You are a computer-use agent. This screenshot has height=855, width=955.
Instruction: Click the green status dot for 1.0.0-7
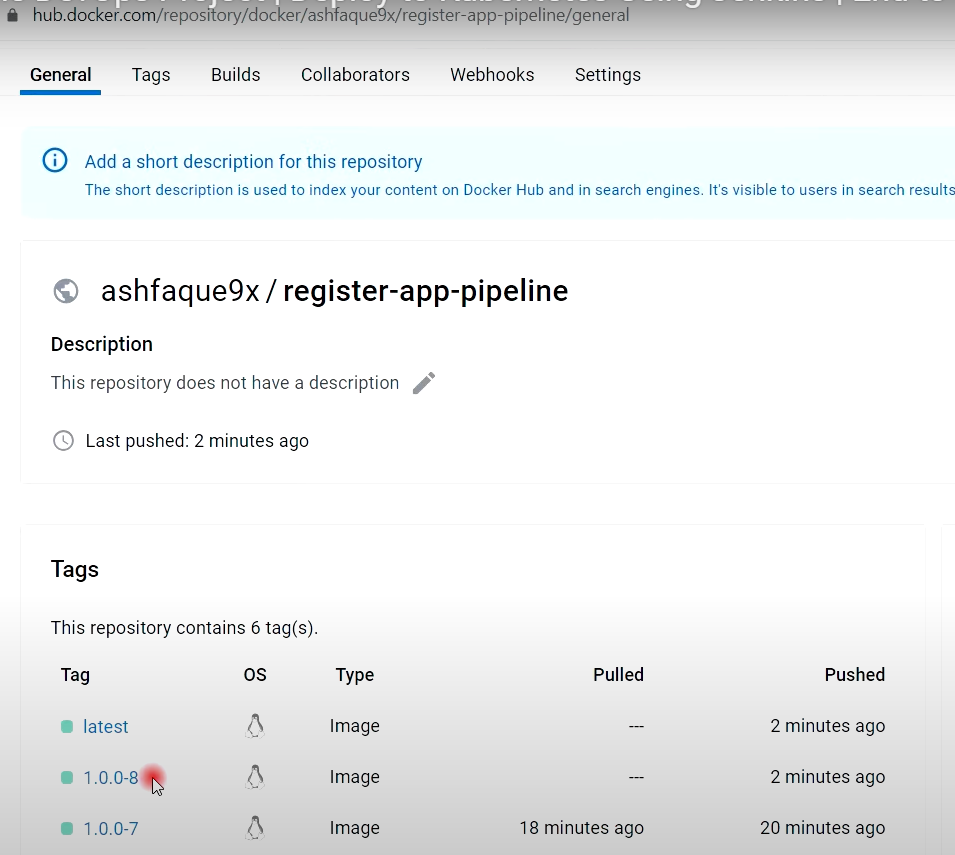pos(67,829)
